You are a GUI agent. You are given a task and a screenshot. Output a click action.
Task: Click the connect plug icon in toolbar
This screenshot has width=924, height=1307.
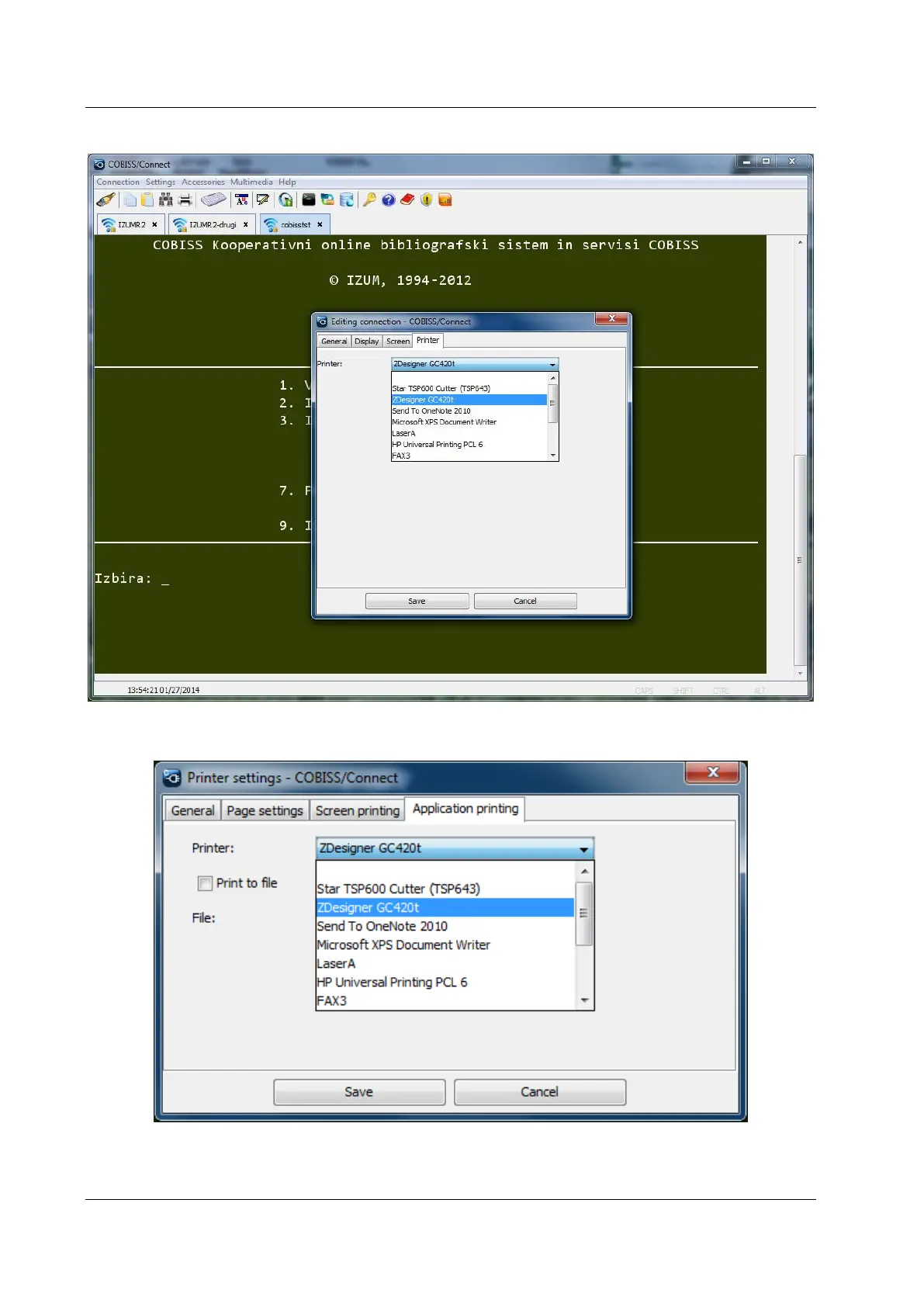106,200
